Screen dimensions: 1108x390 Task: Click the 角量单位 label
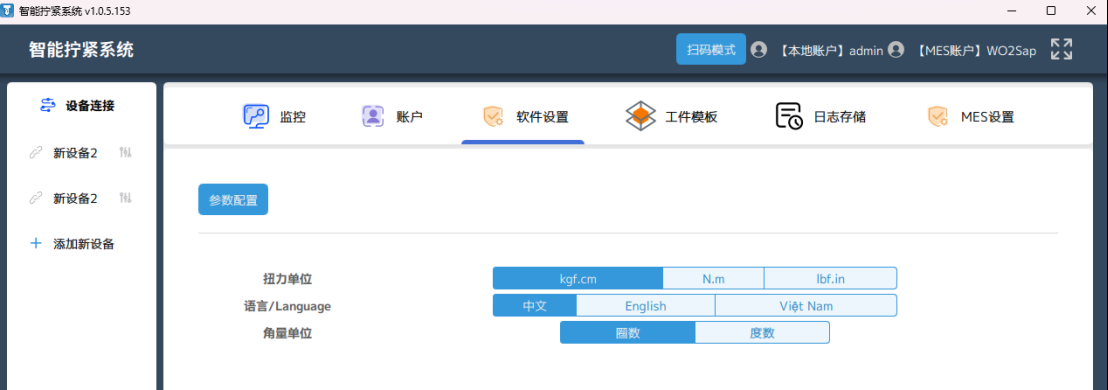click(x=287, y=333)
